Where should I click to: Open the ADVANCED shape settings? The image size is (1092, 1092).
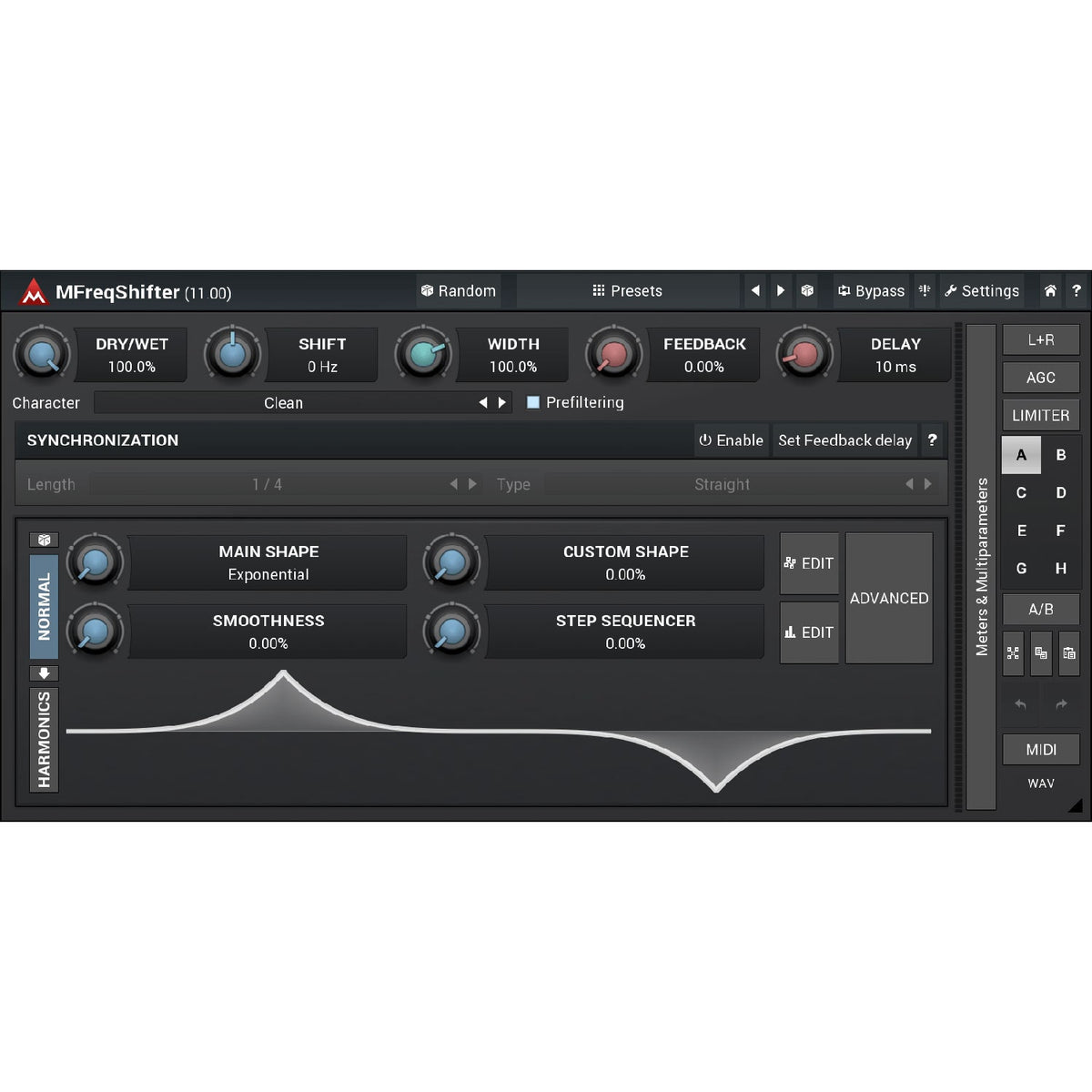pos(889,598)
